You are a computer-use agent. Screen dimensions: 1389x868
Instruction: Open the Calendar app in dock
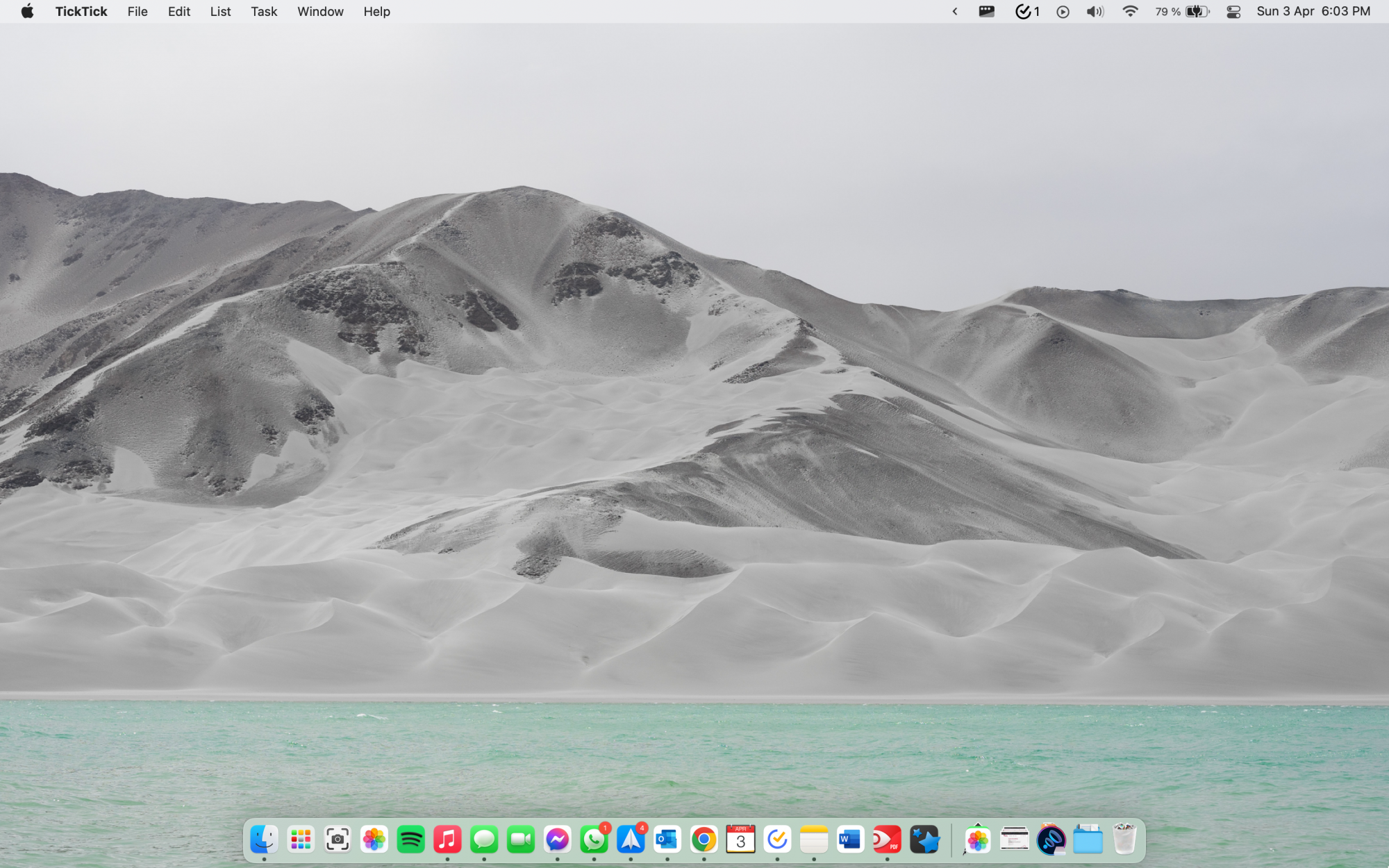click(x=740, y=840)
